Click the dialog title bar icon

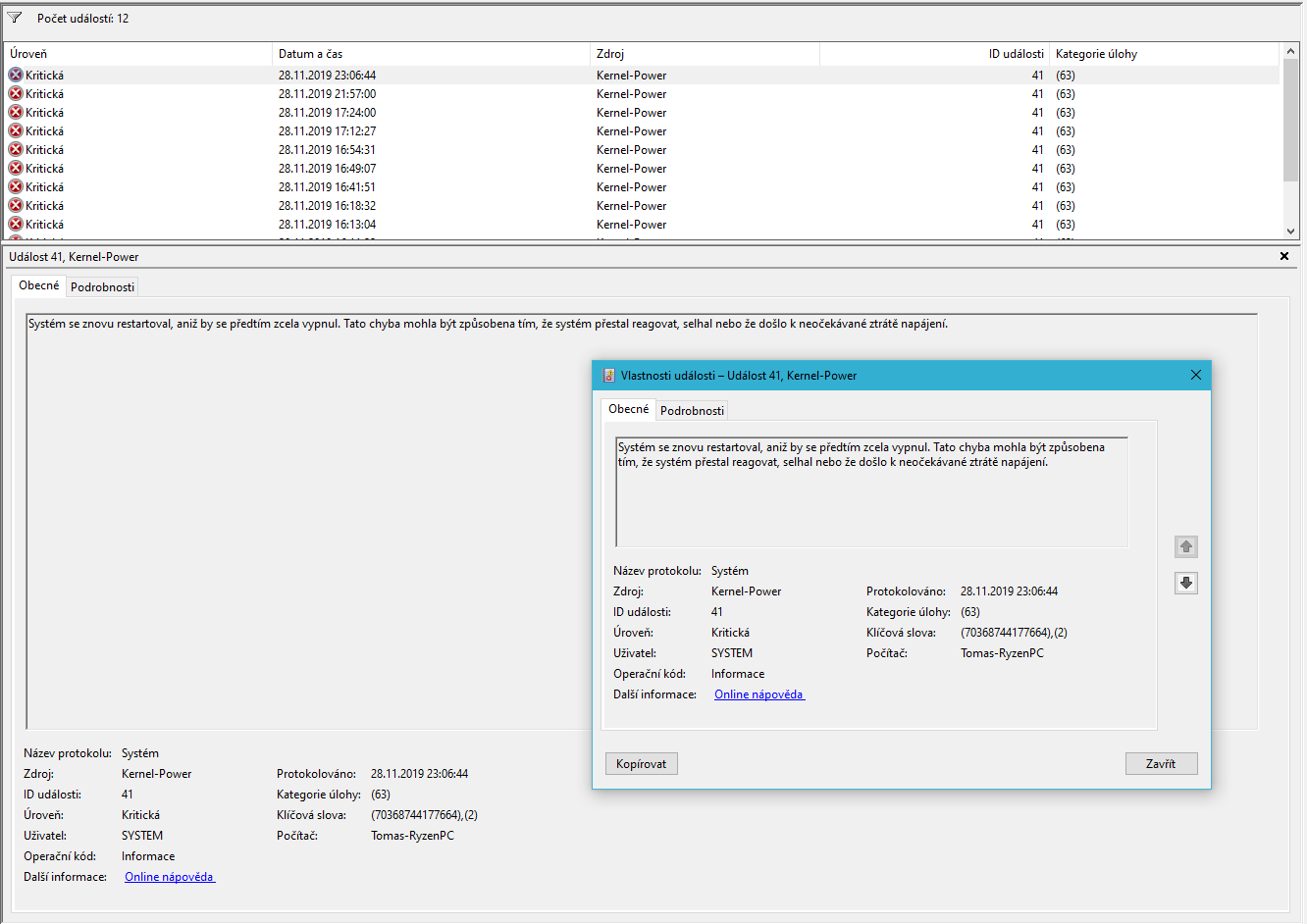pyautogui.click(x=608, y=376)
